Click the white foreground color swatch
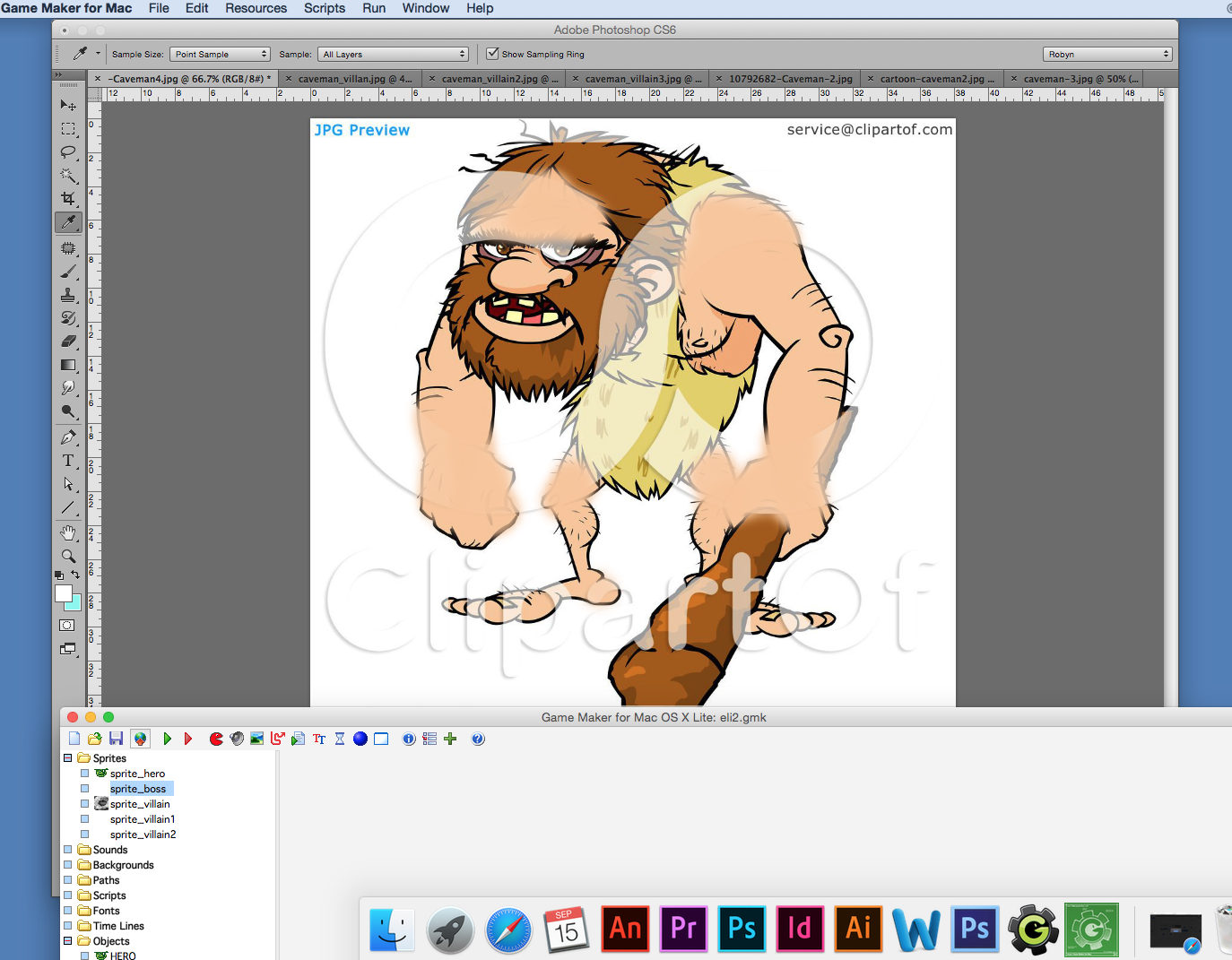The image size is (1232, 960). click(x=63, y=593)
